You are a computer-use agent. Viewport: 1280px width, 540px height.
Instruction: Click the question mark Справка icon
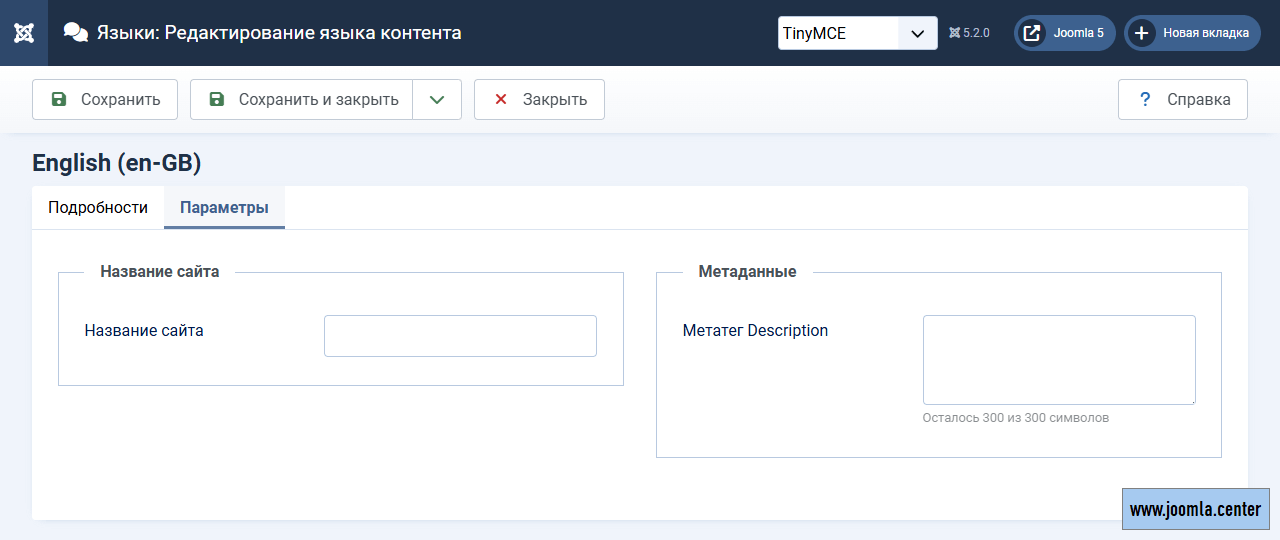point(1145,100)
